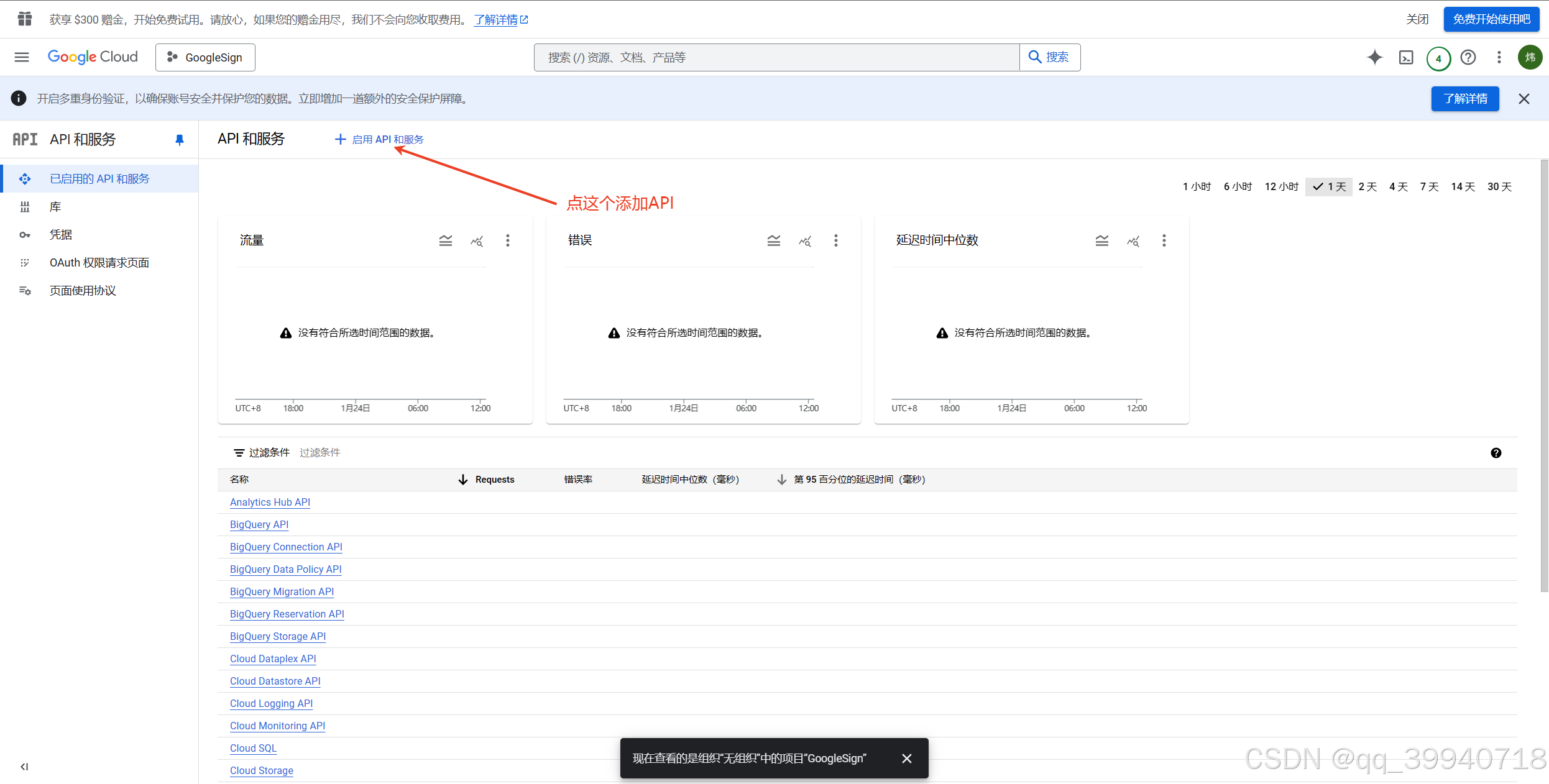This screenshot has width=1549, height=784.
Task: Open GoogleSign project selector dropdown
Action: [x=205, y=57]
